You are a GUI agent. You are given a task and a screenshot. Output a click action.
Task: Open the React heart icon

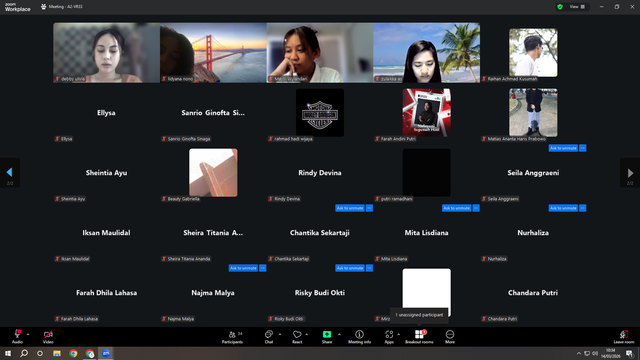point(297,334)
